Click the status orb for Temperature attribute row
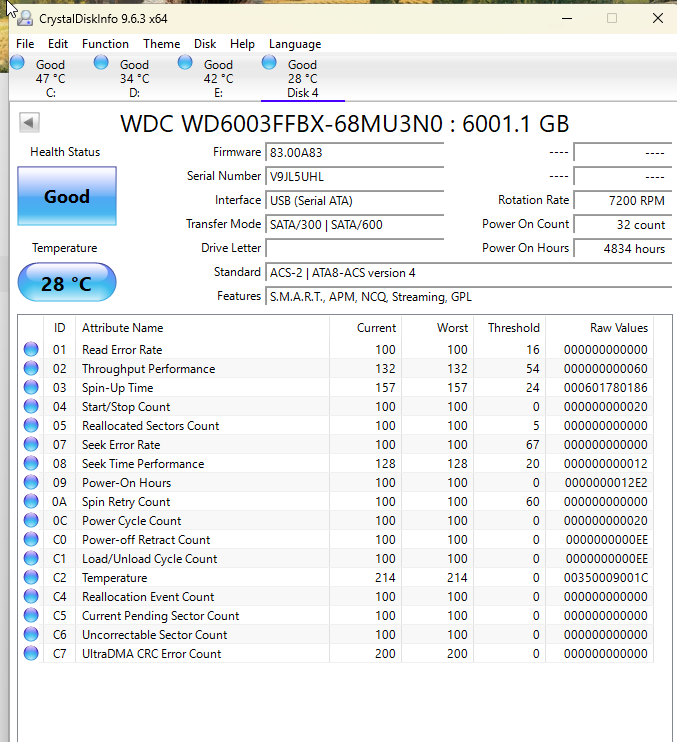Image resolution: width=677 pixels, height=742 pixels. pyautogui.click(x=31, y=577)
